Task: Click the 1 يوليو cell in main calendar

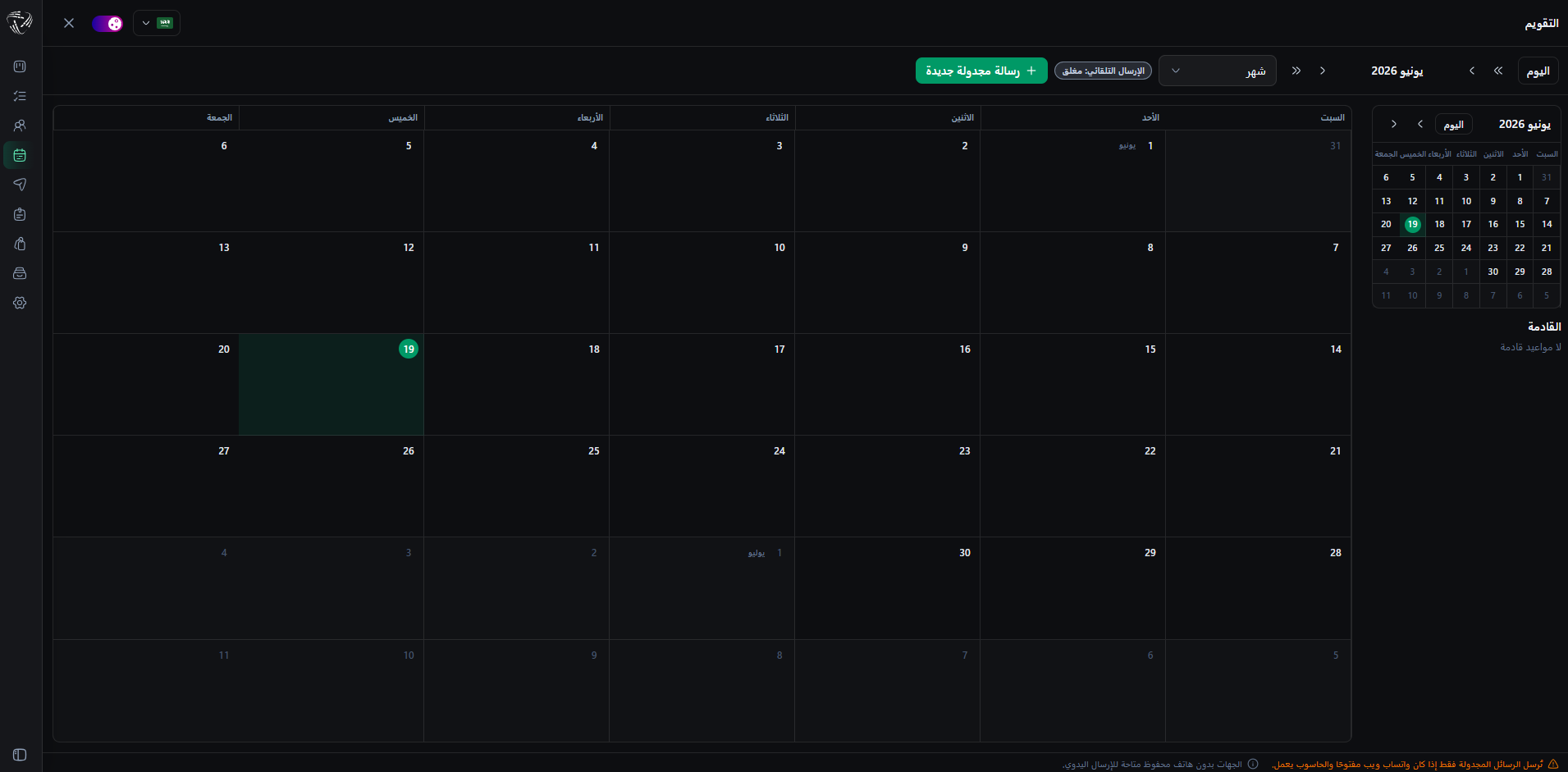Action: (702, 588)
